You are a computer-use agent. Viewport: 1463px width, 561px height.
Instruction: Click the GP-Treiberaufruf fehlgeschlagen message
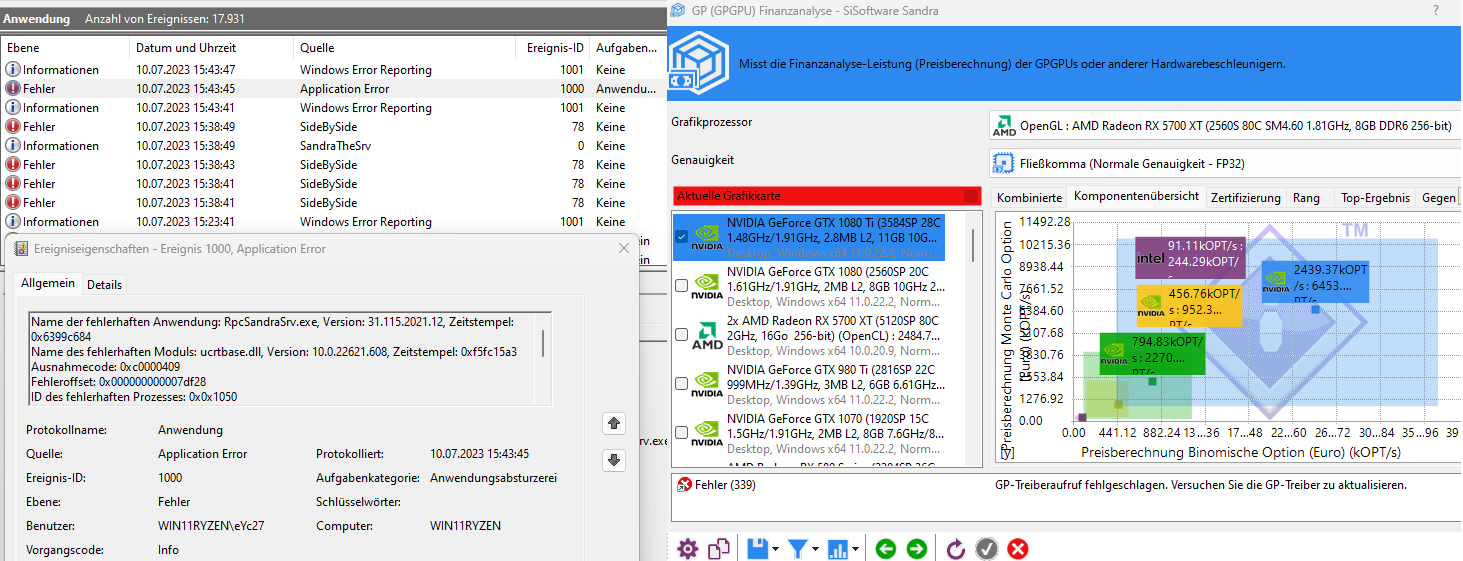(1201, 485)
